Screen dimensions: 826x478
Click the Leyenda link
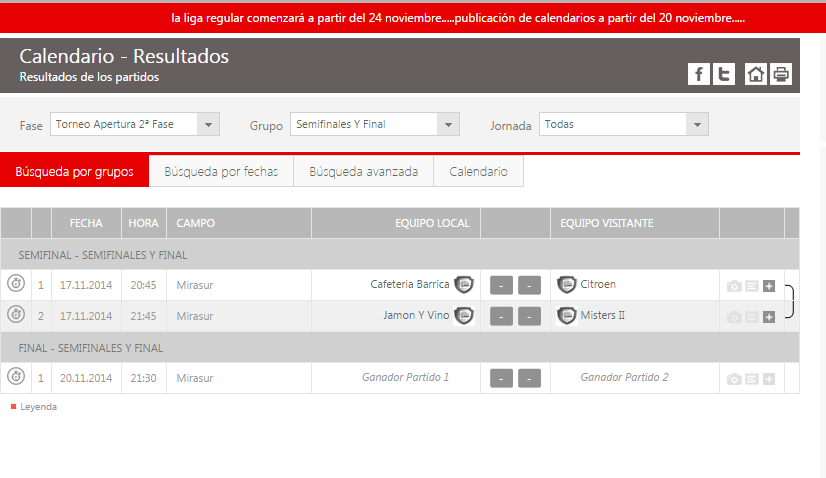38,407
